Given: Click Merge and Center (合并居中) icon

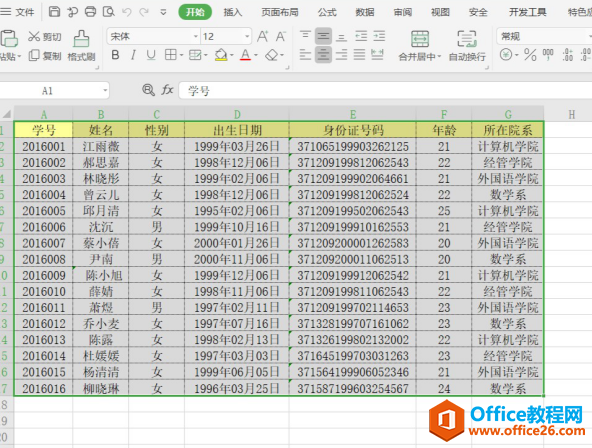Looking at the screenshot, I should click(x=419, y=39).
